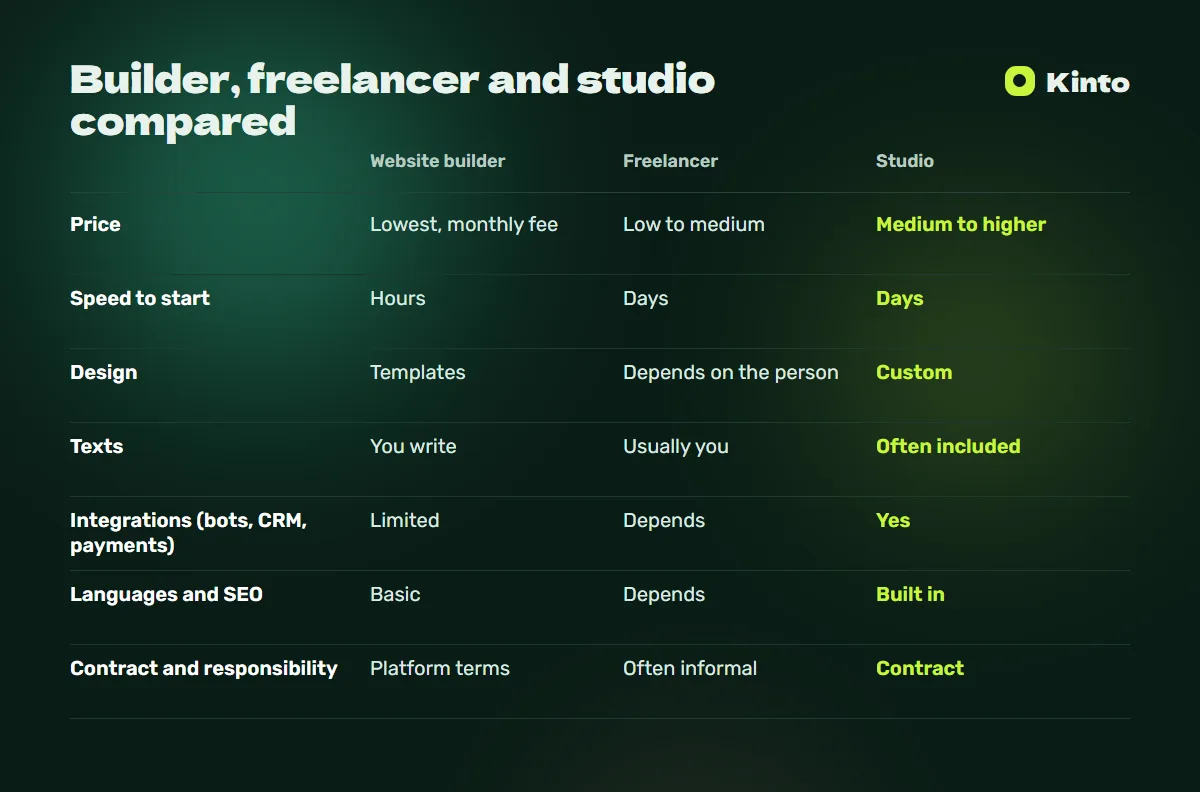Select the 'Custom' cell
The width and height of the screenshot is (1200, 792).
tap(914, 372)
